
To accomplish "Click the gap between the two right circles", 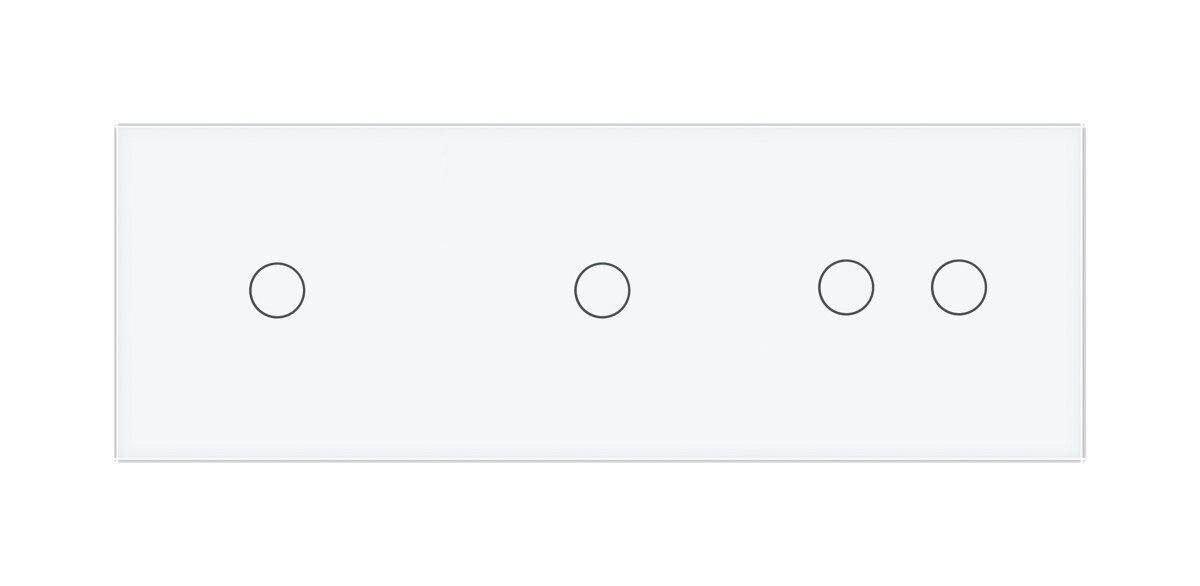I will click(x=902, y=288).
